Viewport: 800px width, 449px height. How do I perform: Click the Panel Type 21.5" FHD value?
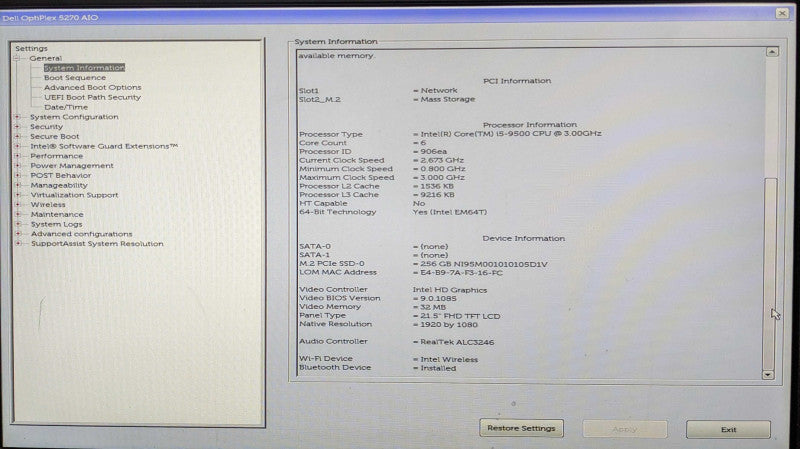460,316
